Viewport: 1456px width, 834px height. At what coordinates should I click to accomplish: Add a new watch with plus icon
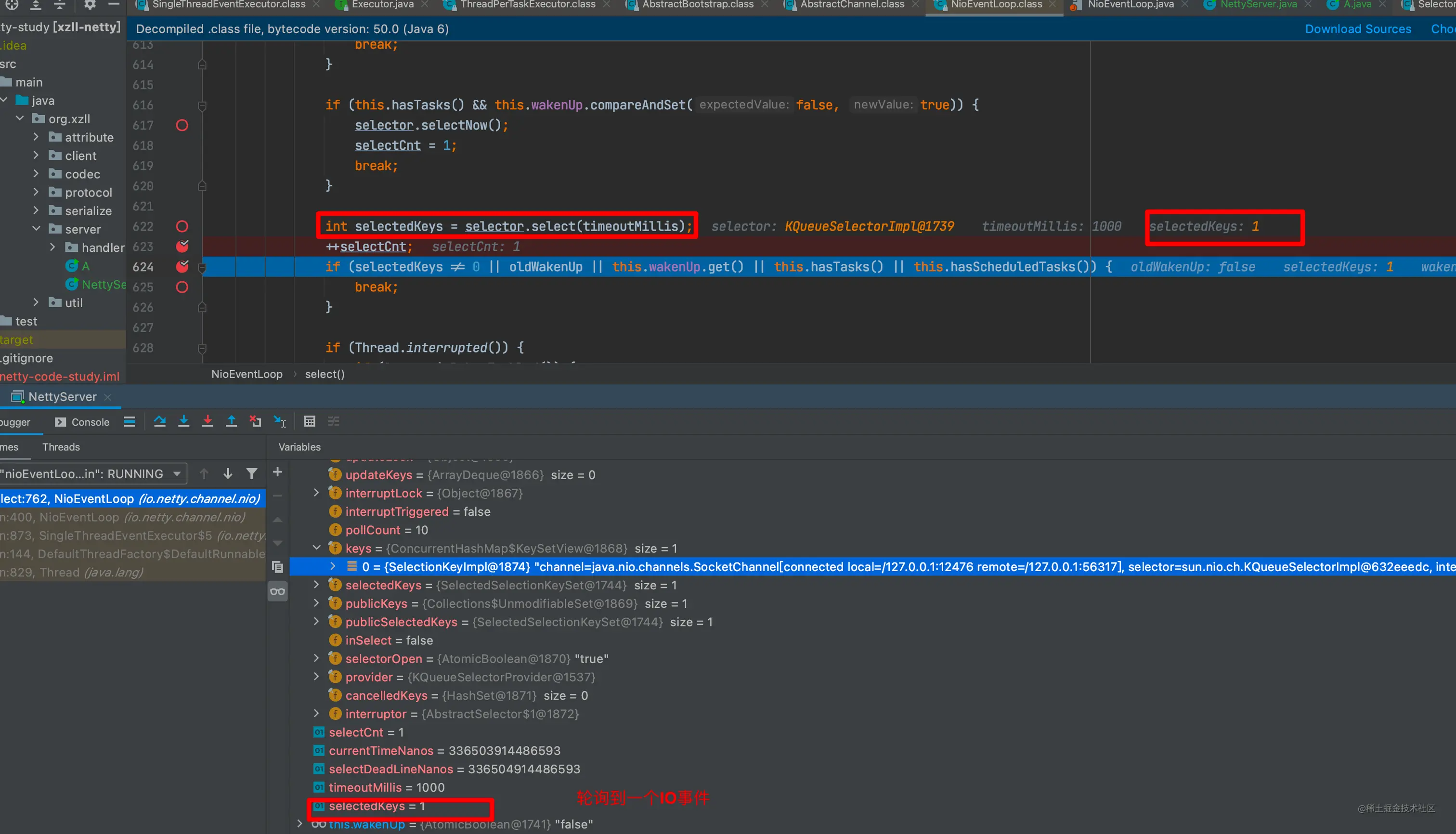(x=278, y=472)
